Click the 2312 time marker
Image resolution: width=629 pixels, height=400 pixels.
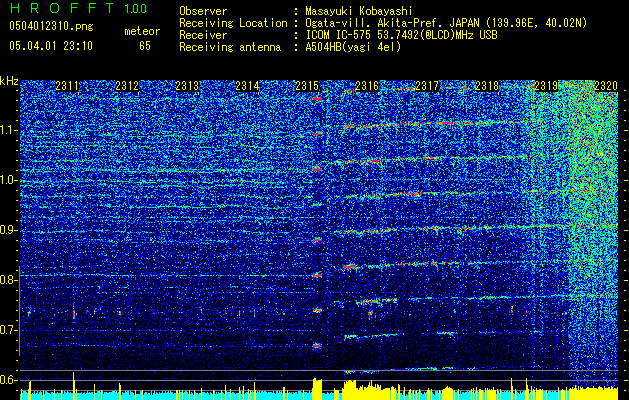127,86
